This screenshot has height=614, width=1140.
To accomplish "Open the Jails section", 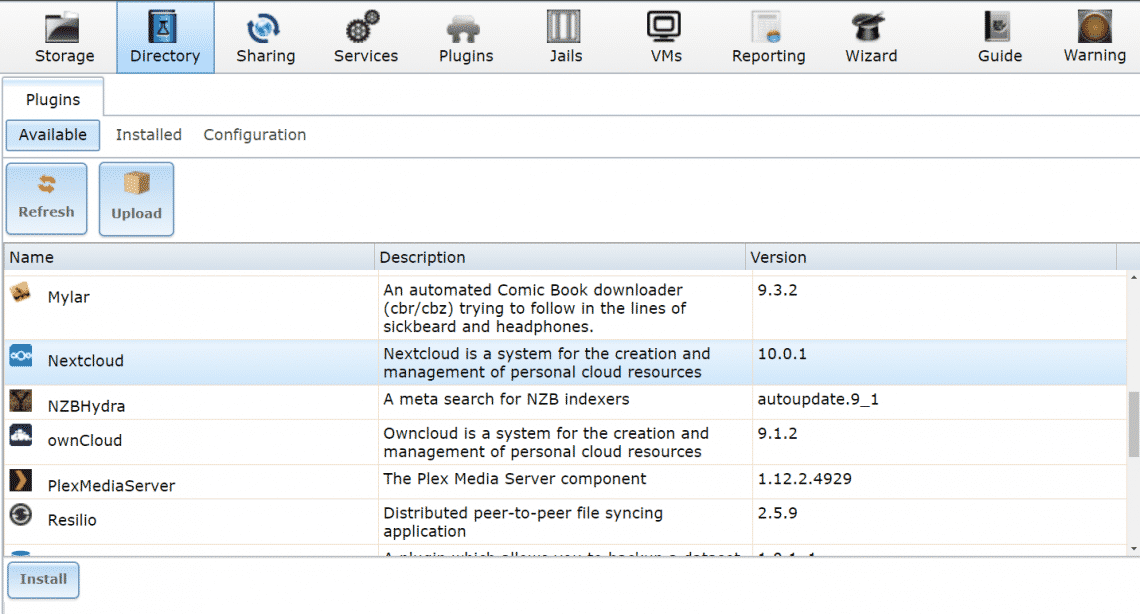I will [x=565, y=38].
